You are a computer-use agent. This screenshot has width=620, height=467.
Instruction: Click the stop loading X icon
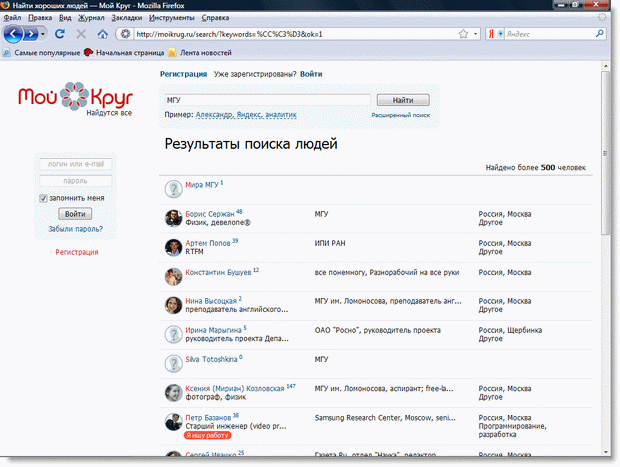coord(81,34)
